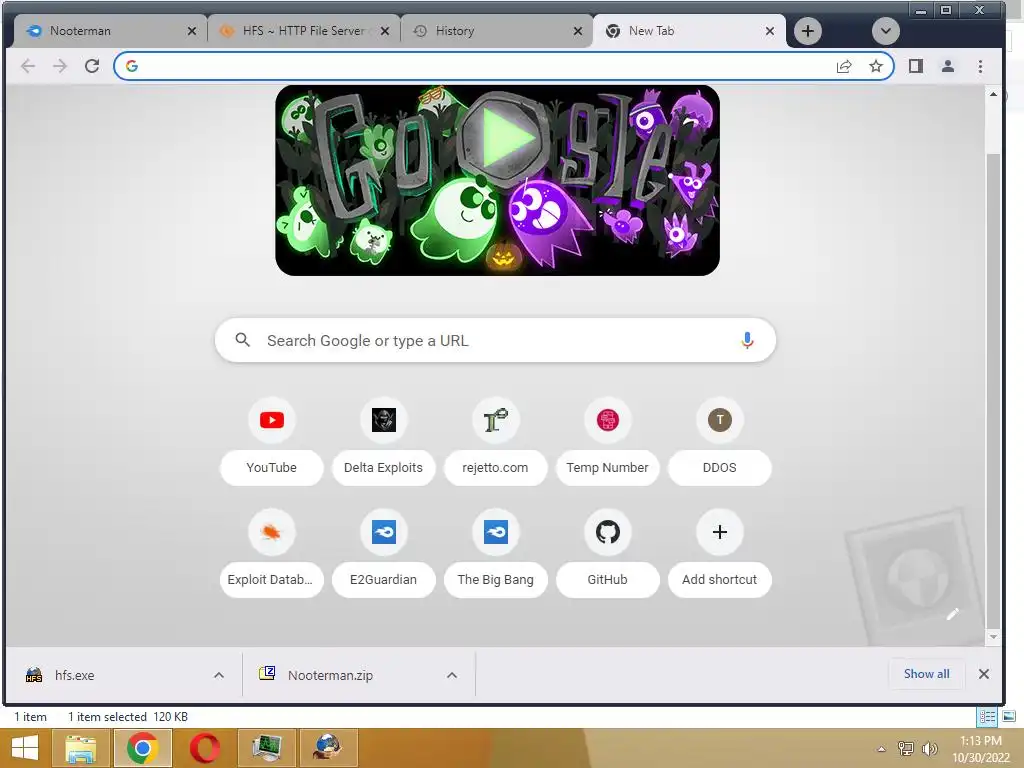Open the Exploit Database shortcut icon
The image size is (1024, 768).
[272, 532]
